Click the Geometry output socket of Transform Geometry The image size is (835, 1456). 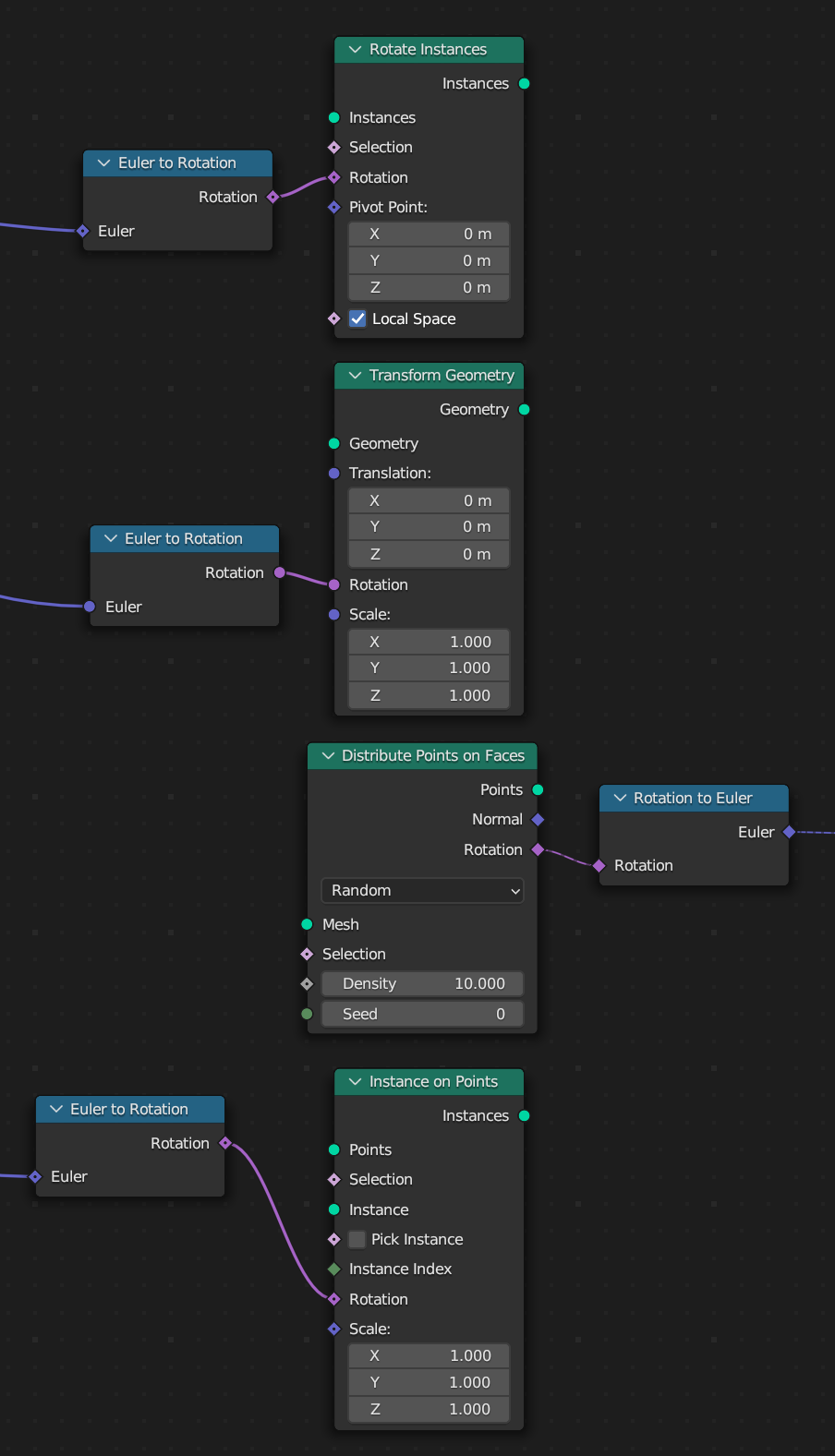coord(525,410)
